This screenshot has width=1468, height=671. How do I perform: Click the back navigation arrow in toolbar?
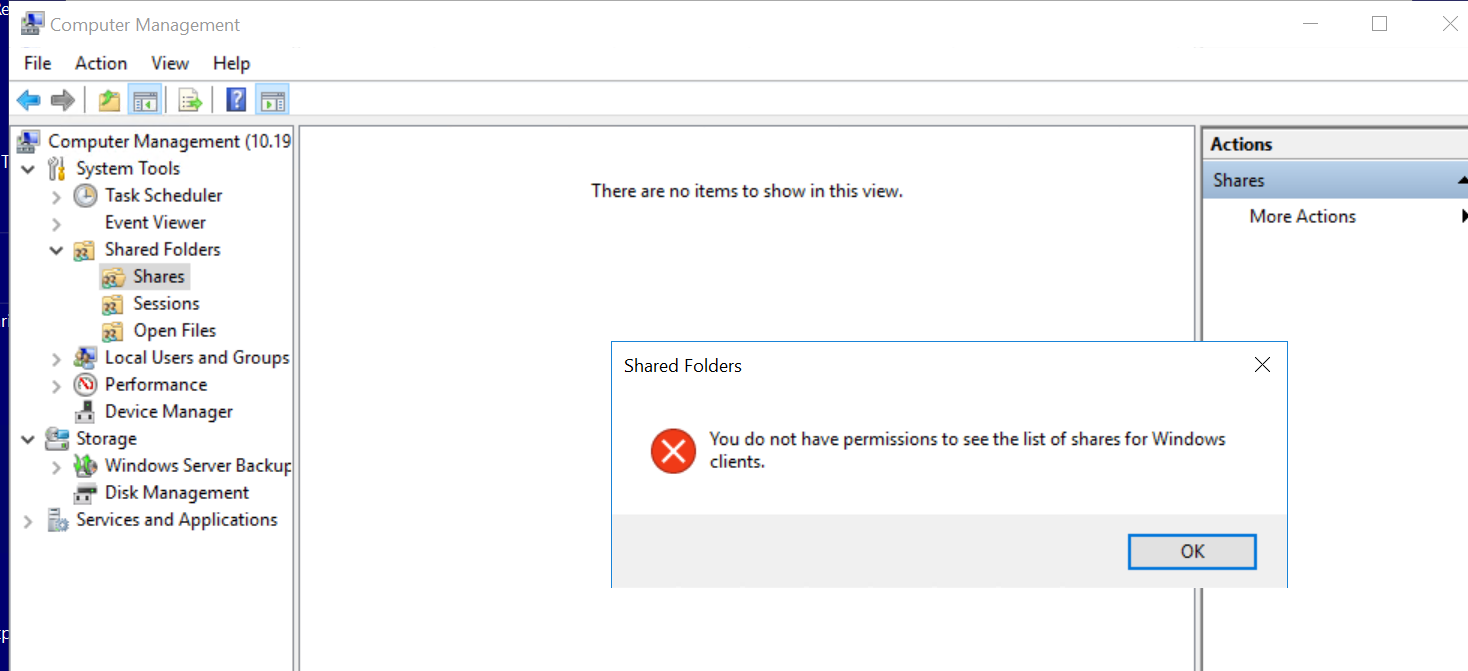click(x=28, y=99)
